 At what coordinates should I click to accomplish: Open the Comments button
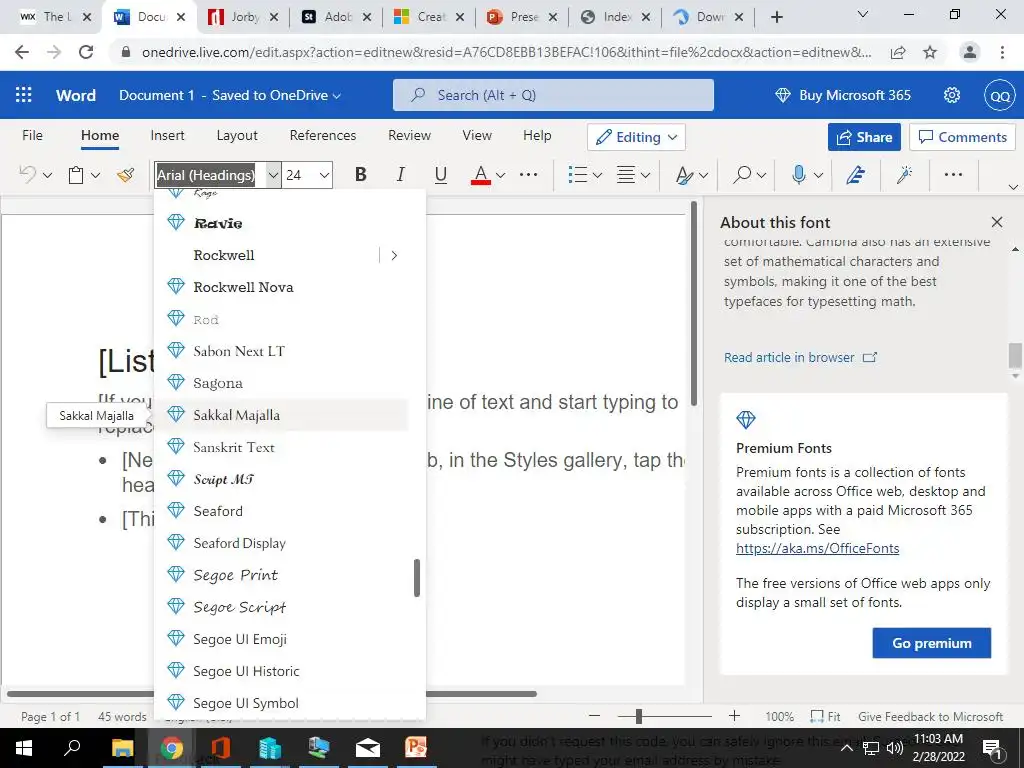click(962, 137)
